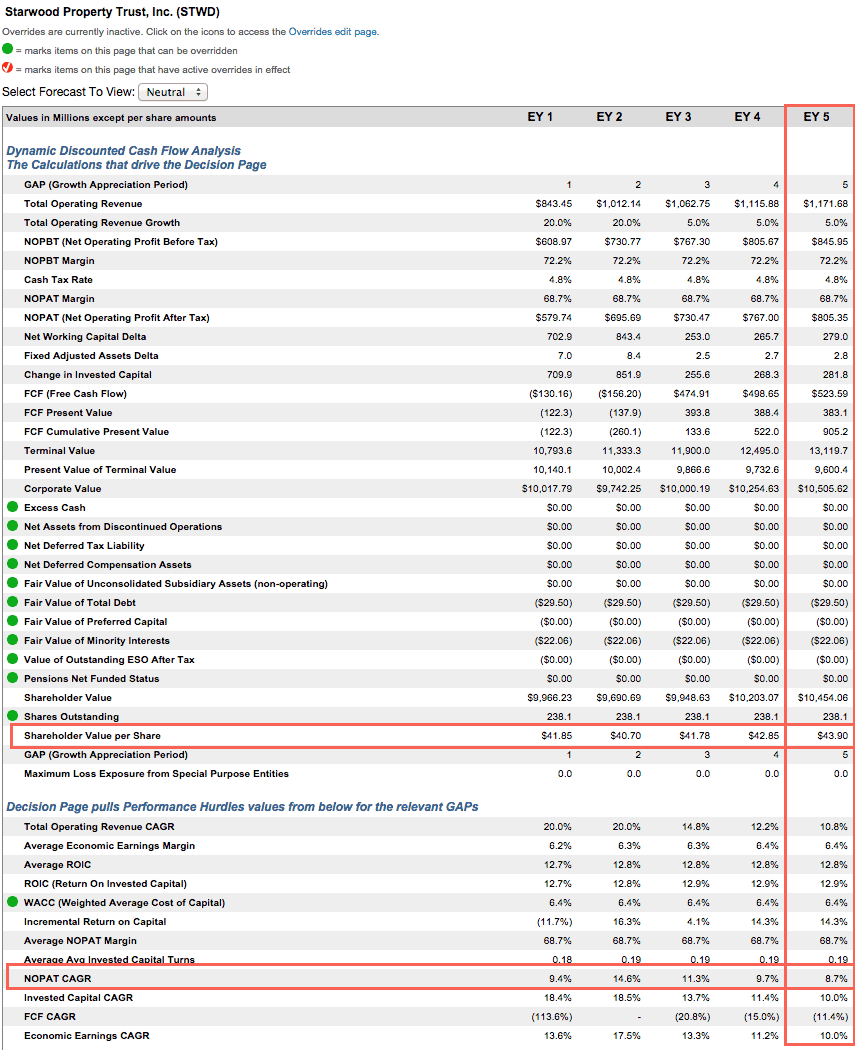This screenshot has width=855, height=1050.
Task: Click the Economic Earnings CAGR label
Action: 86,1035
